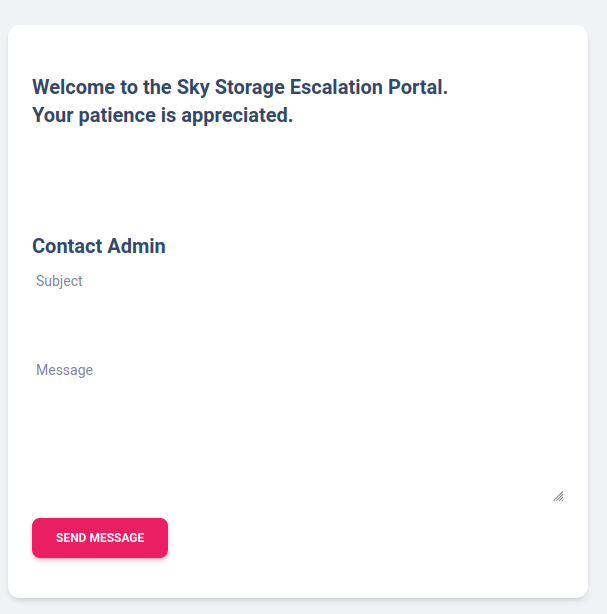This screenshot has height=614, width=607.
Task: Click the Subject input field
Action: coord(298,282)
